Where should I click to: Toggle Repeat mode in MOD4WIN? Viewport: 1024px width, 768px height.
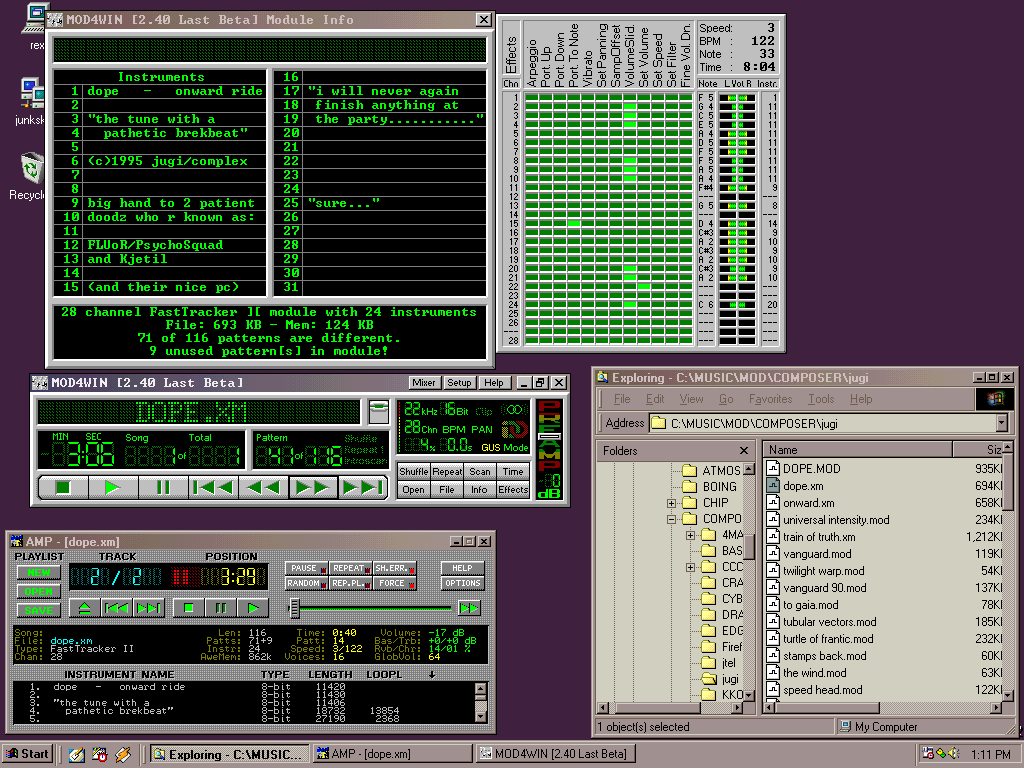pyautogui.click(x=447, y=472)
